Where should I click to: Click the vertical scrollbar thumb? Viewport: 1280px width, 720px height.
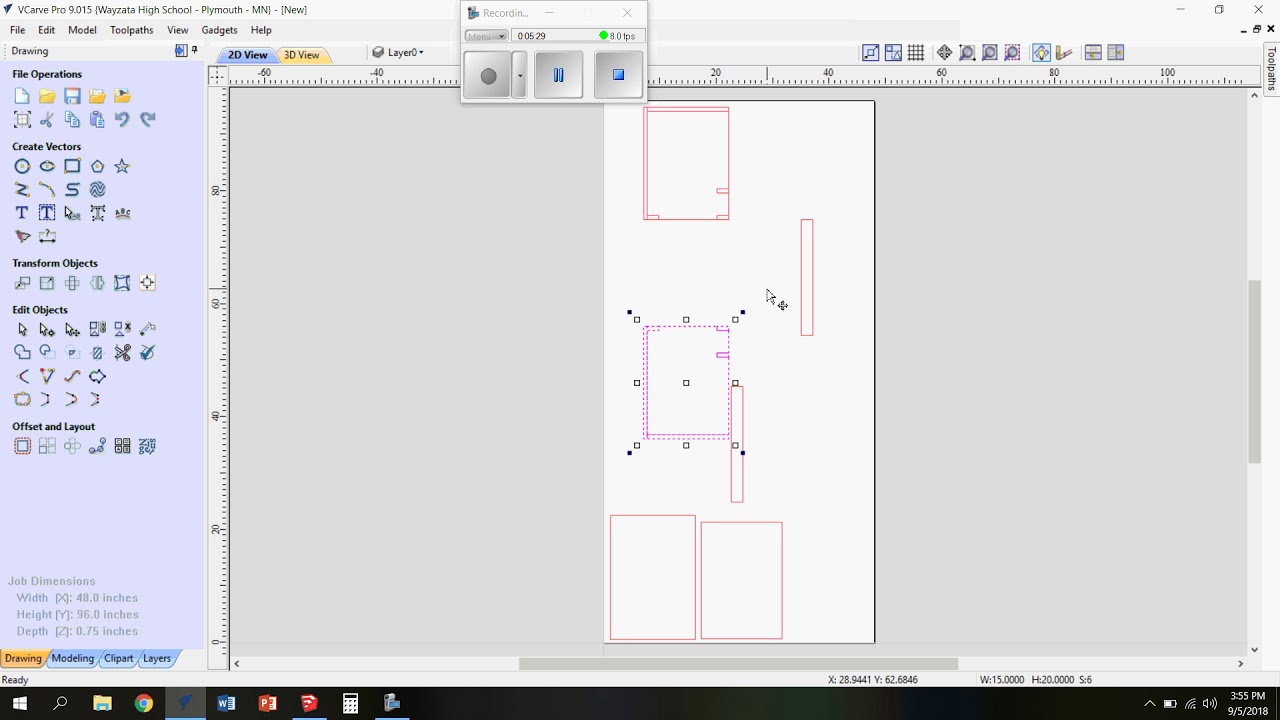click(x=1254, y=372)
